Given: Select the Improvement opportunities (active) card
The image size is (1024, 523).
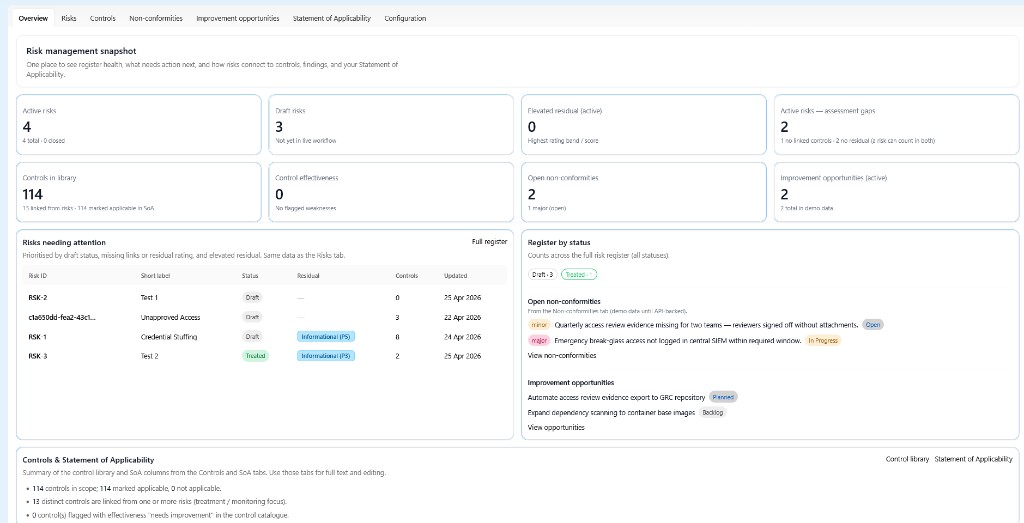Looking at the screenshot, I should click(x=897, y=192).
